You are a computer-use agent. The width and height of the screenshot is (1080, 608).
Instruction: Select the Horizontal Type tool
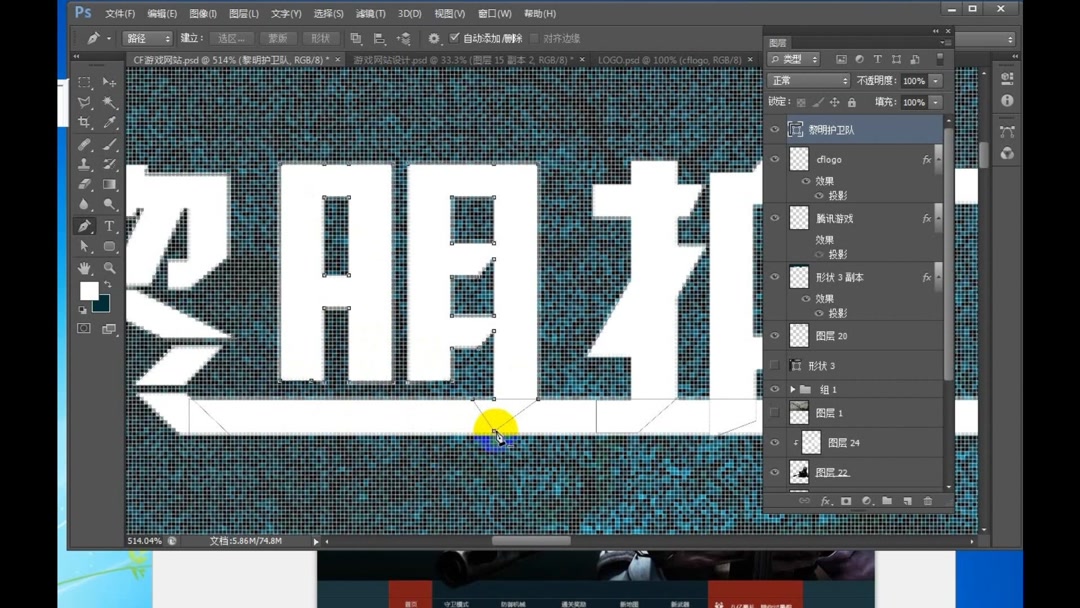pos(108,226)
